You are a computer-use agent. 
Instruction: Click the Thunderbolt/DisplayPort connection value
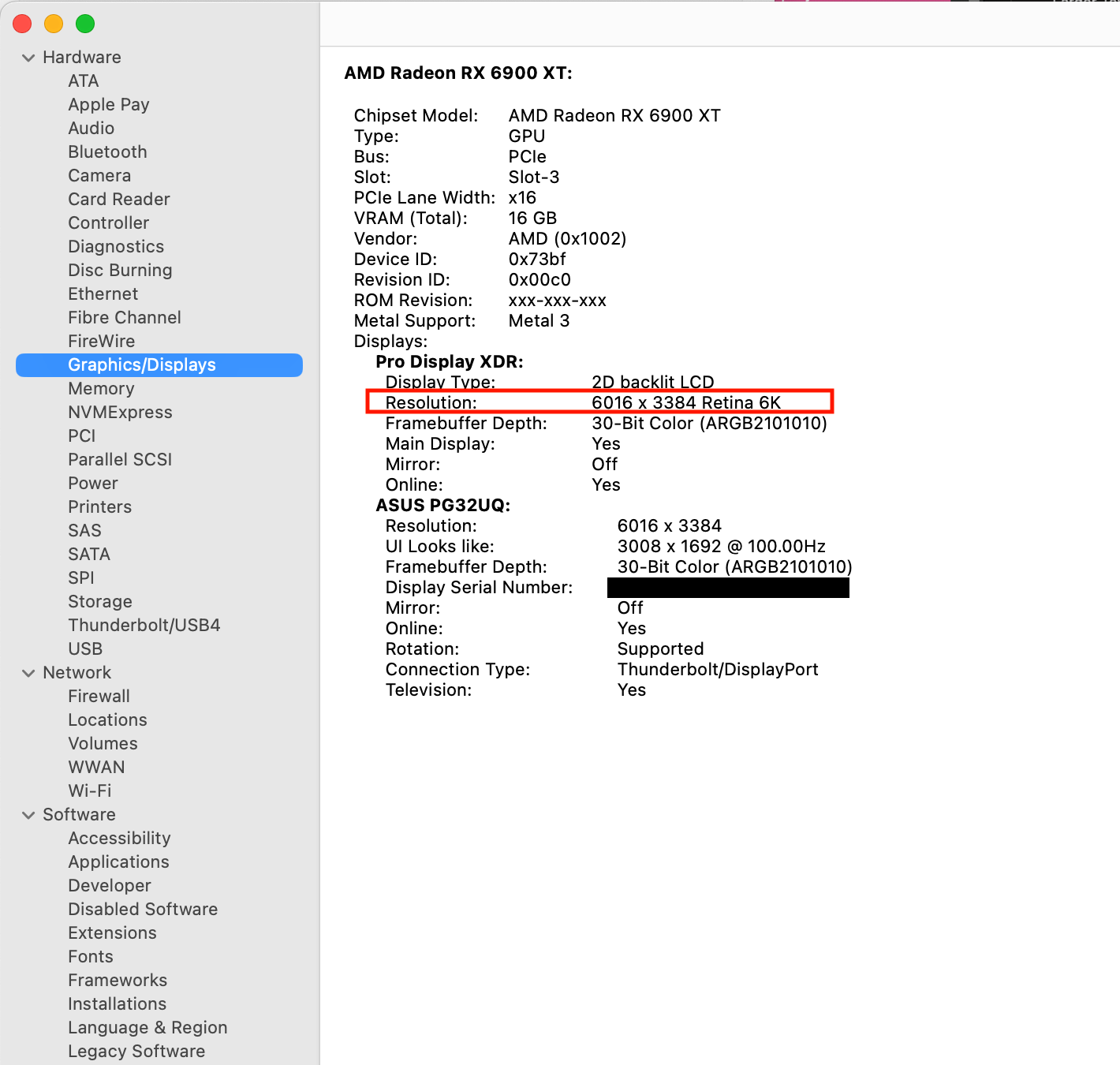coord(718,670)
